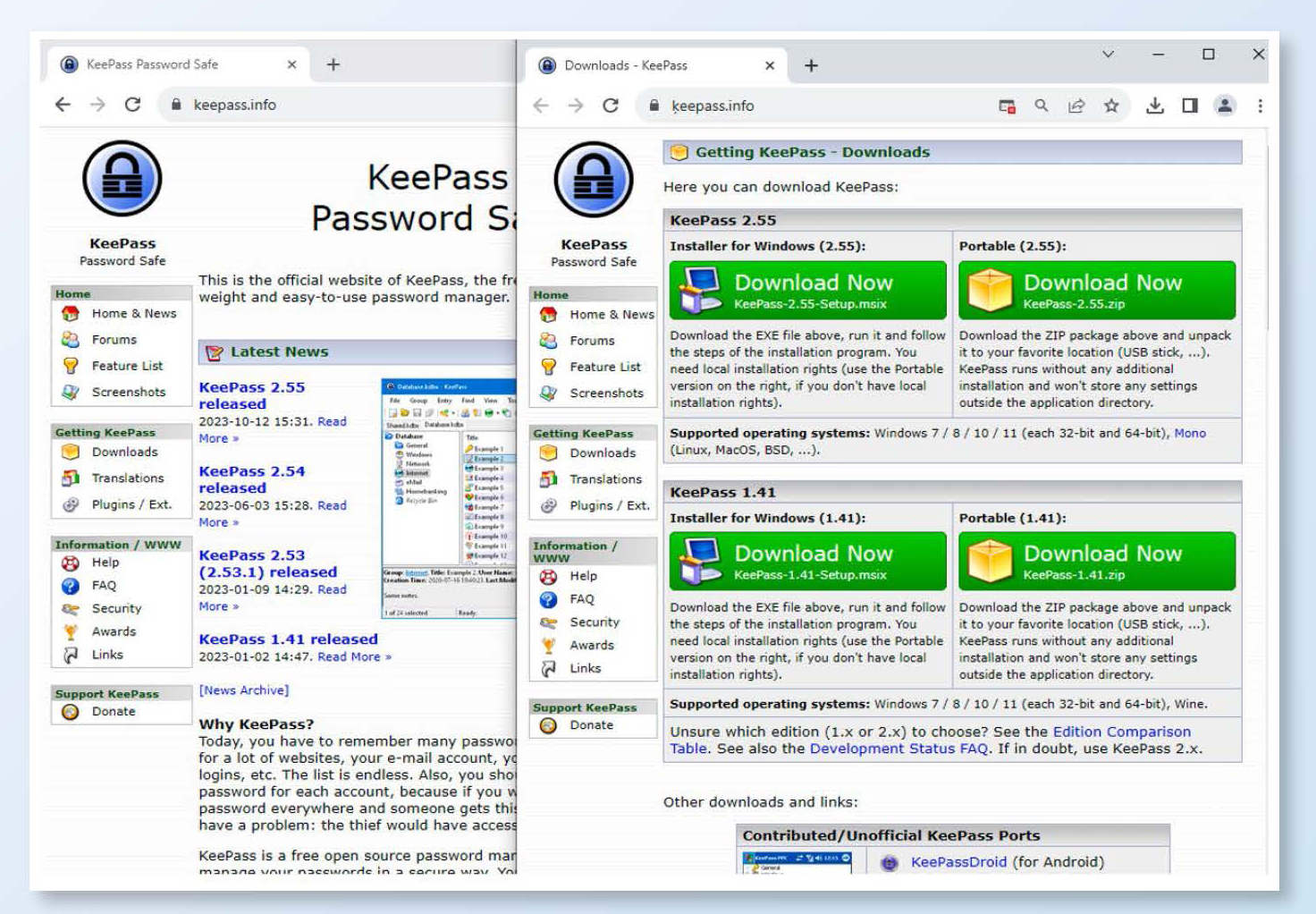Open the Mono link
Image resolution: width=1316 pixels, height=914 pixels.
[x=1190, y=433]
